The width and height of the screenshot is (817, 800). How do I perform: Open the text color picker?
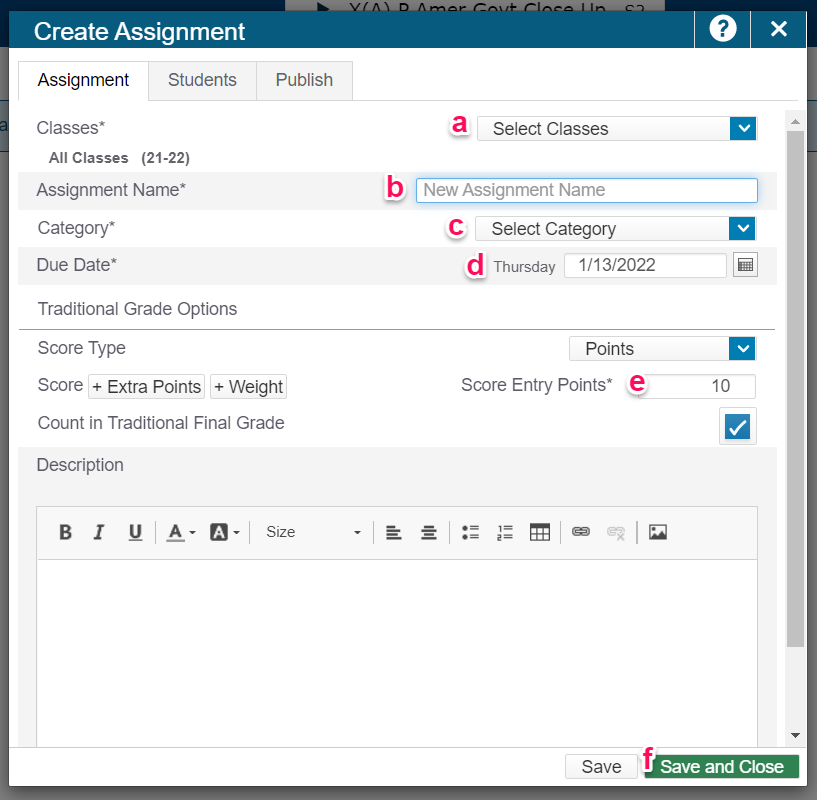click(180, 532)
